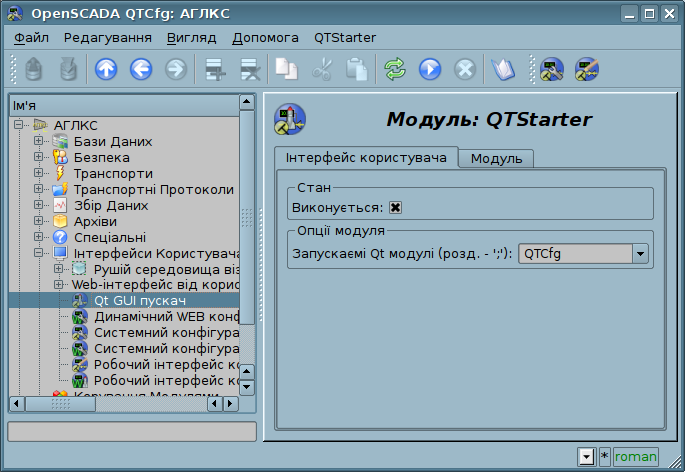This screenshot has height=472, width=685.
Task: Click the QTStarter module header icon
Action: [290, 119]
